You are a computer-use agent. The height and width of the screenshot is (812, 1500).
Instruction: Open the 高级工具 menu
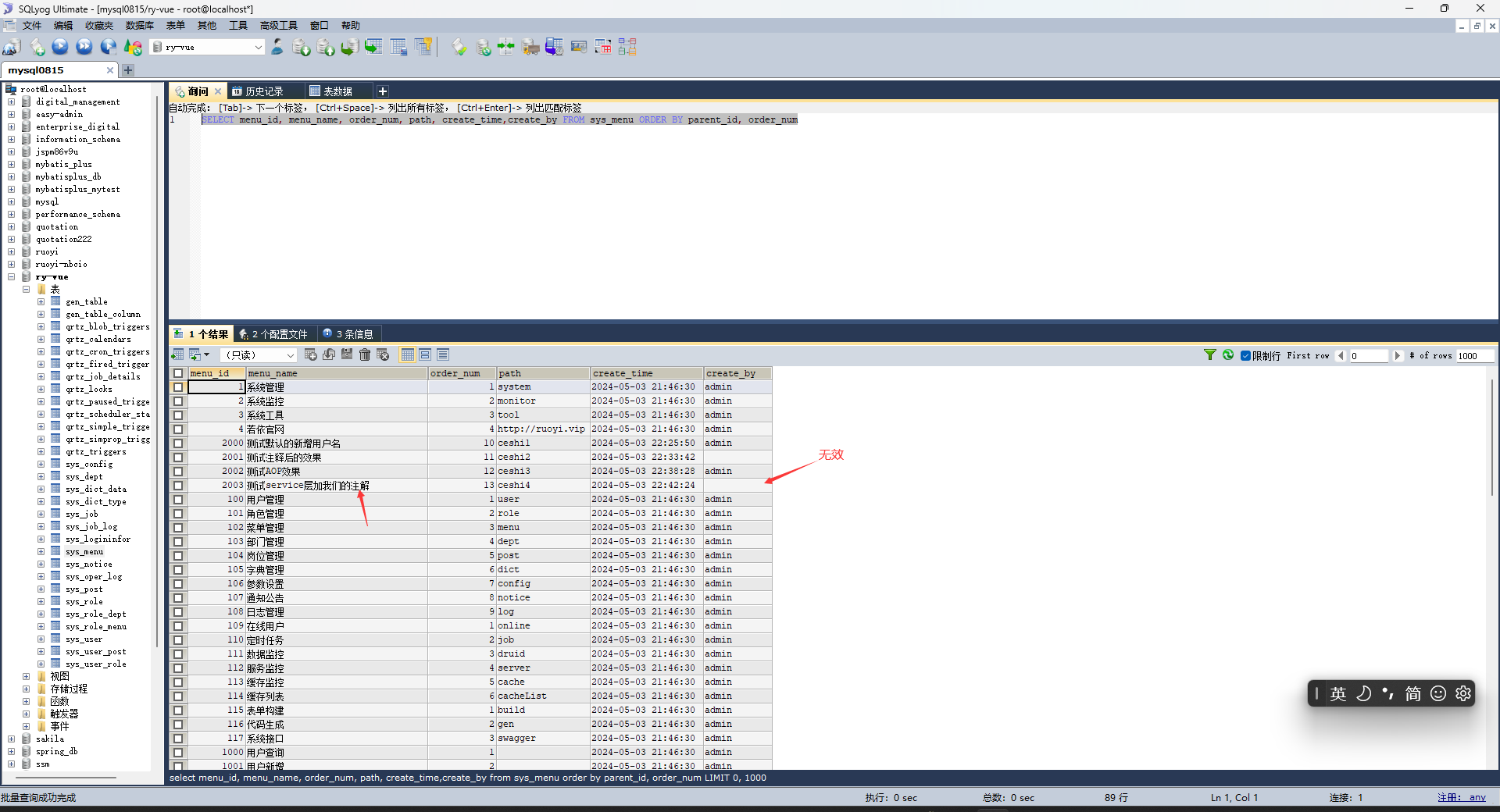pyautogui.click(x=279, y=26)
